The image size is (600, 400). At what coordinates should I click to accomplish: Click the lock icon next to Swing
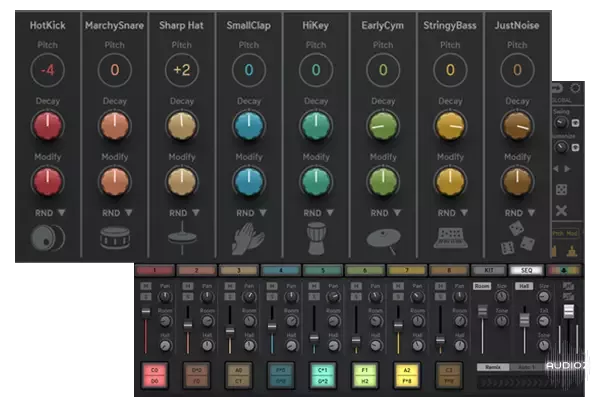click(x=575, y=123)
